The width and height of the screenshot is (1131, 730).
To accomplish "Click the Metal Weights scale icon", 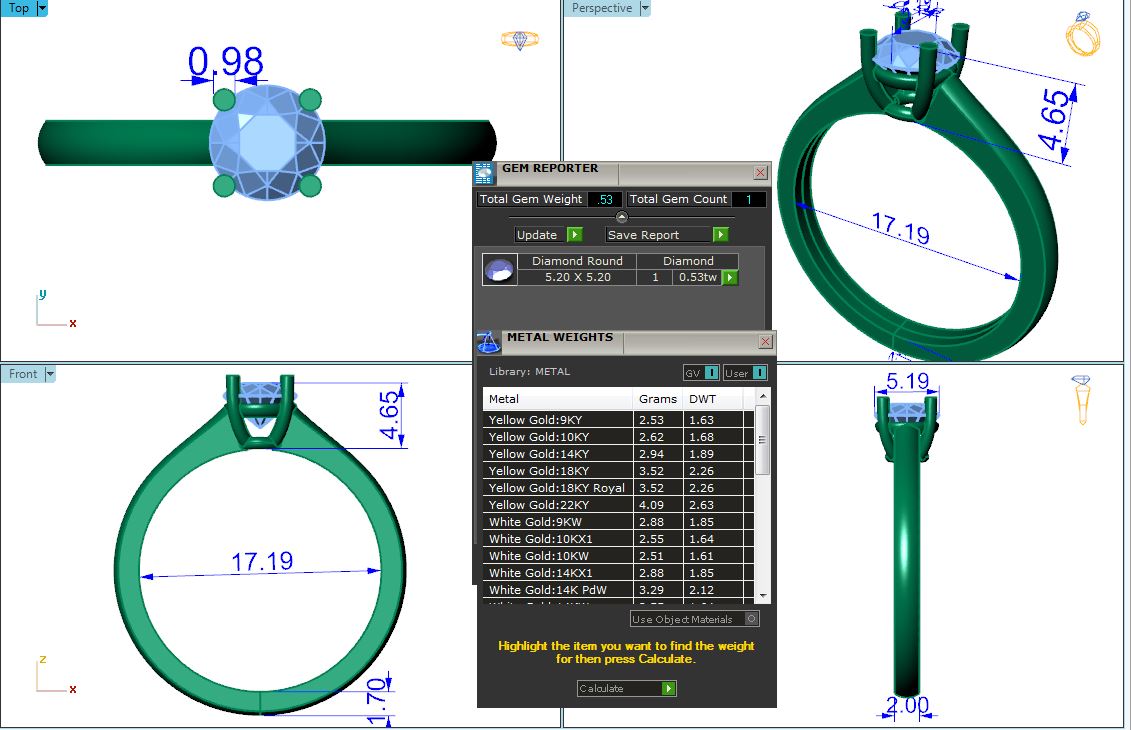I will pyautogui.click(x=488, y=342).
